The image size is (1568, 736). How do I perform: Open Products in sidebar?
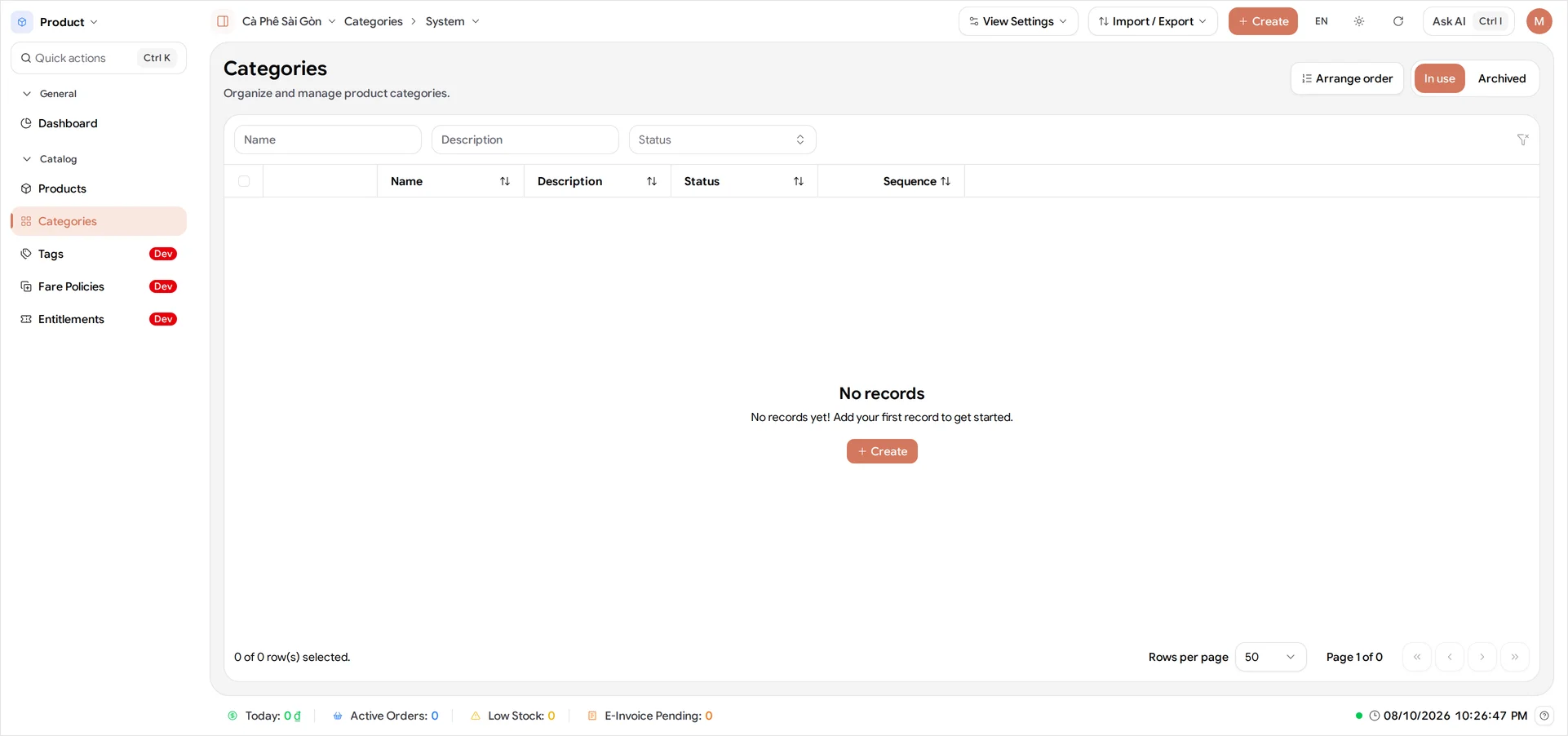pos(99,188)
